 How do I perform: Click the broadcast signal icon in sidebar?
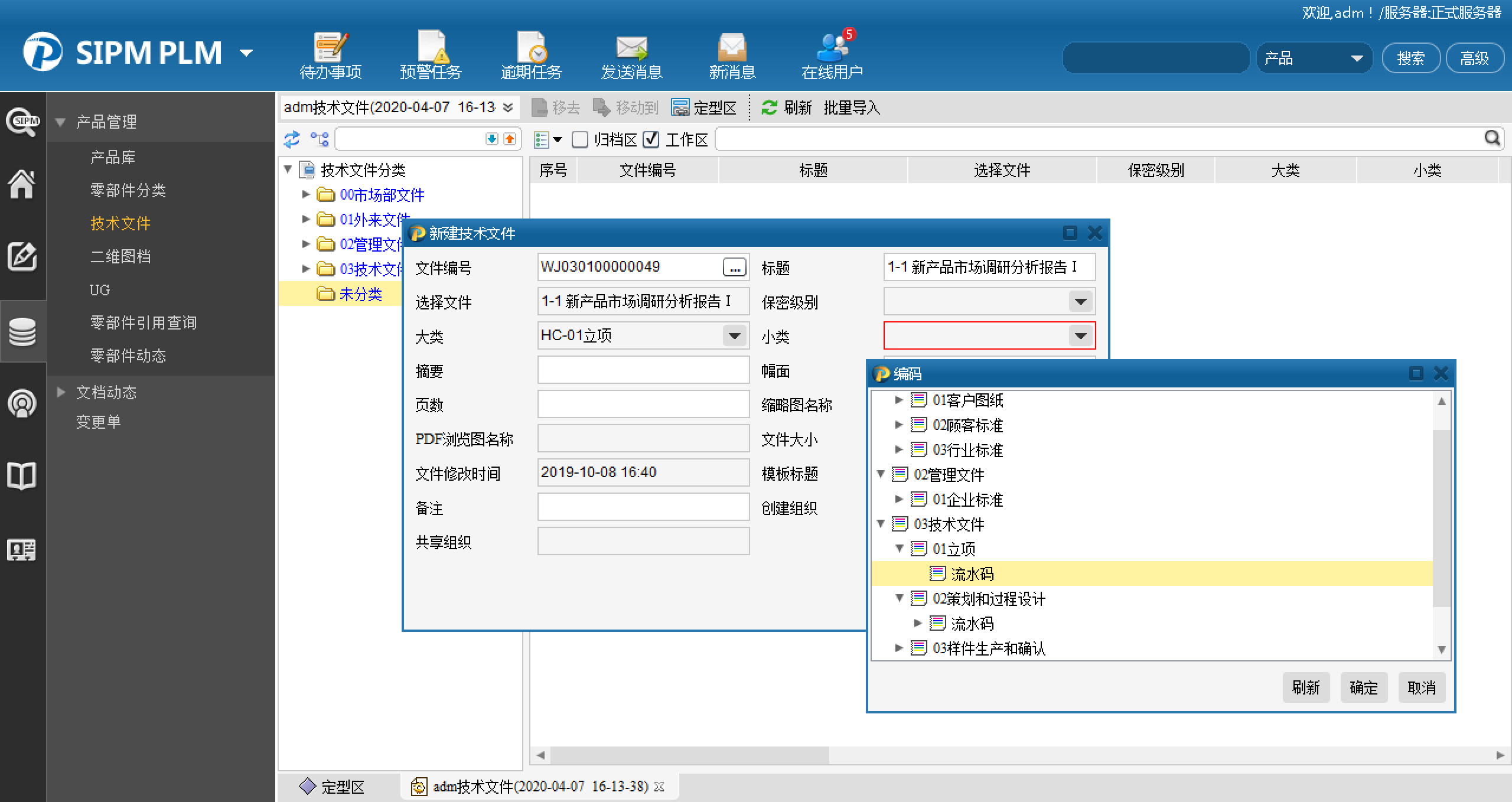22,403
